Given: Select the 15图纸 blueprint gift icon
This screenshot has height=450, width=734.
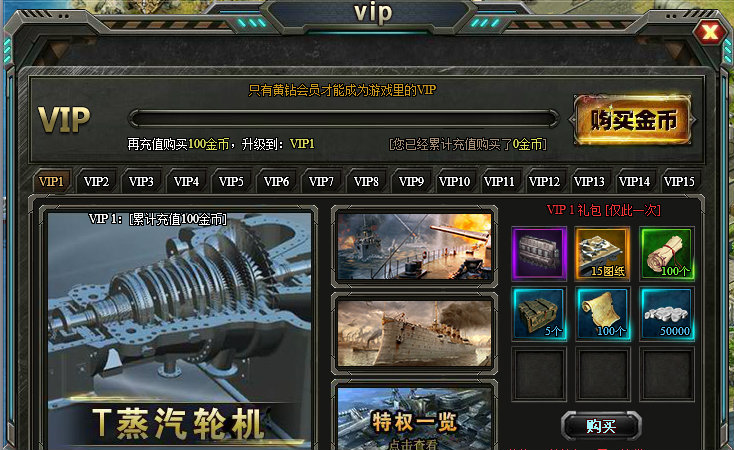Looking at the screenshot, I should (602, 253).
